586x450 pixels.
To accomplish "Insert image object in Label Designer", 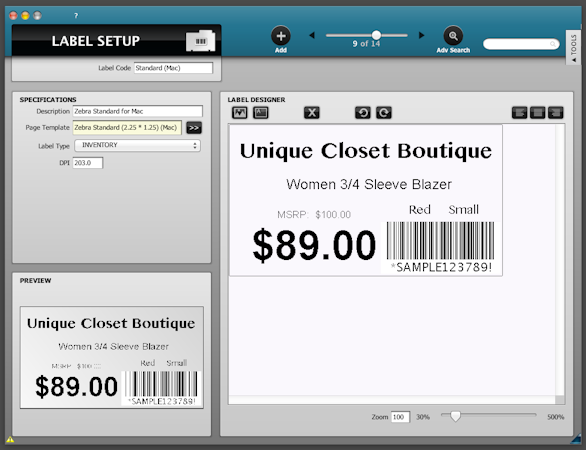I will pyautogui.click(x=240, y=112).
